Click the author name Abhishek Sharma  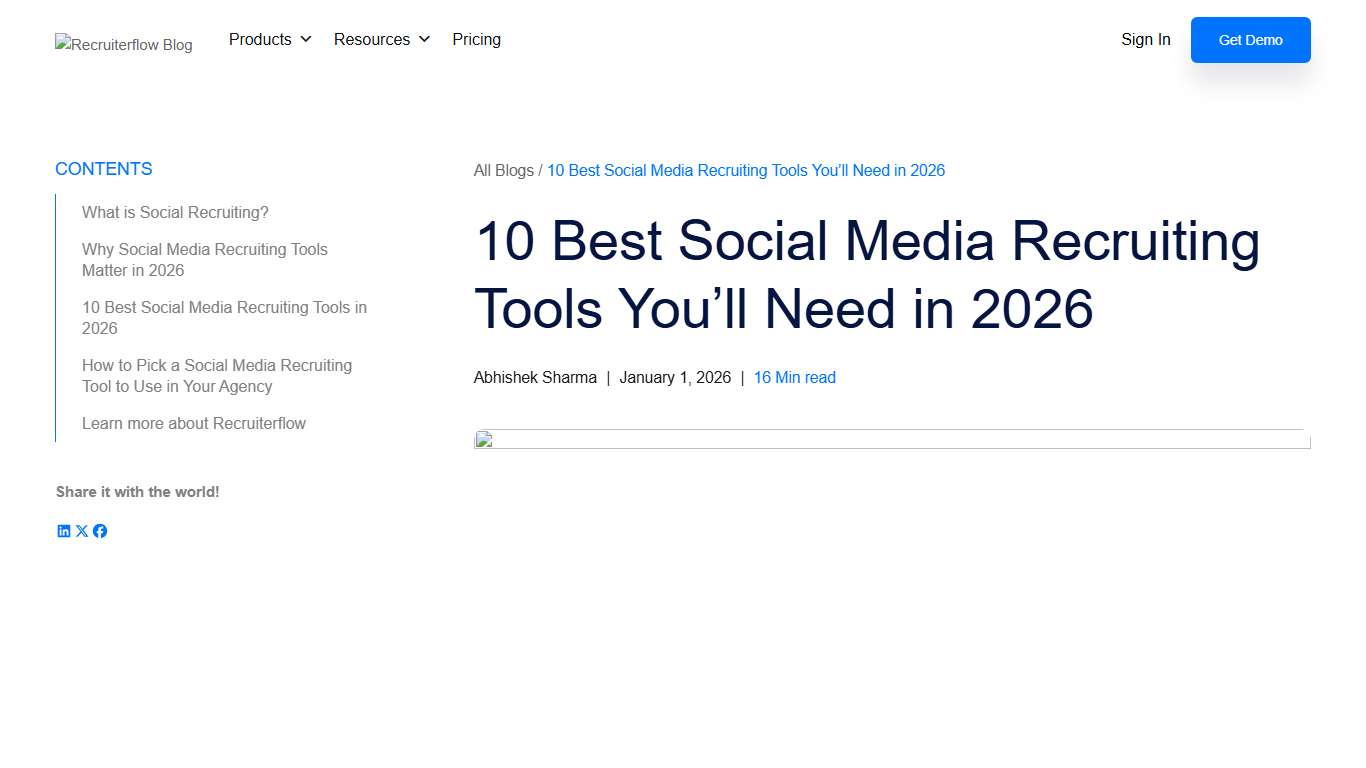click(x=535, y=377)
